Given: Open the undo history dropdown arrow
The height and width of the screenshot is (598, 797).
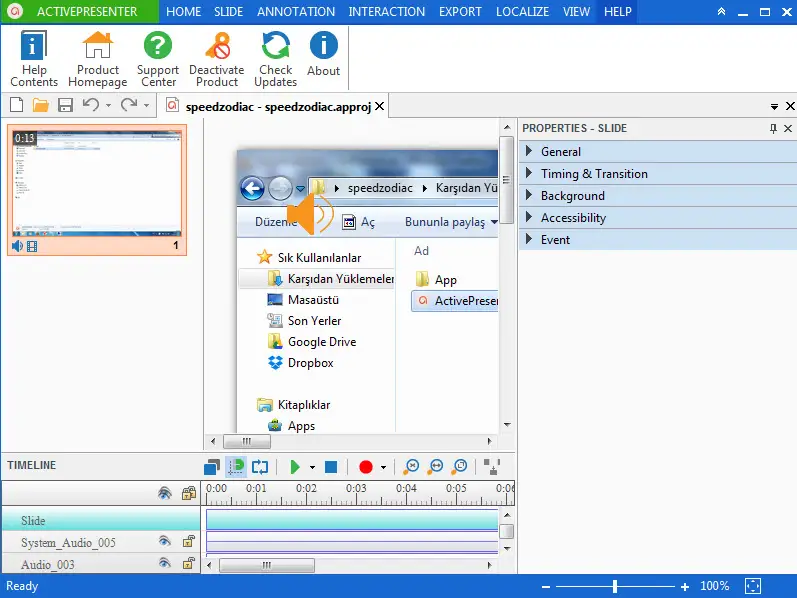Looking at the screenshot, I should [108, 106].
